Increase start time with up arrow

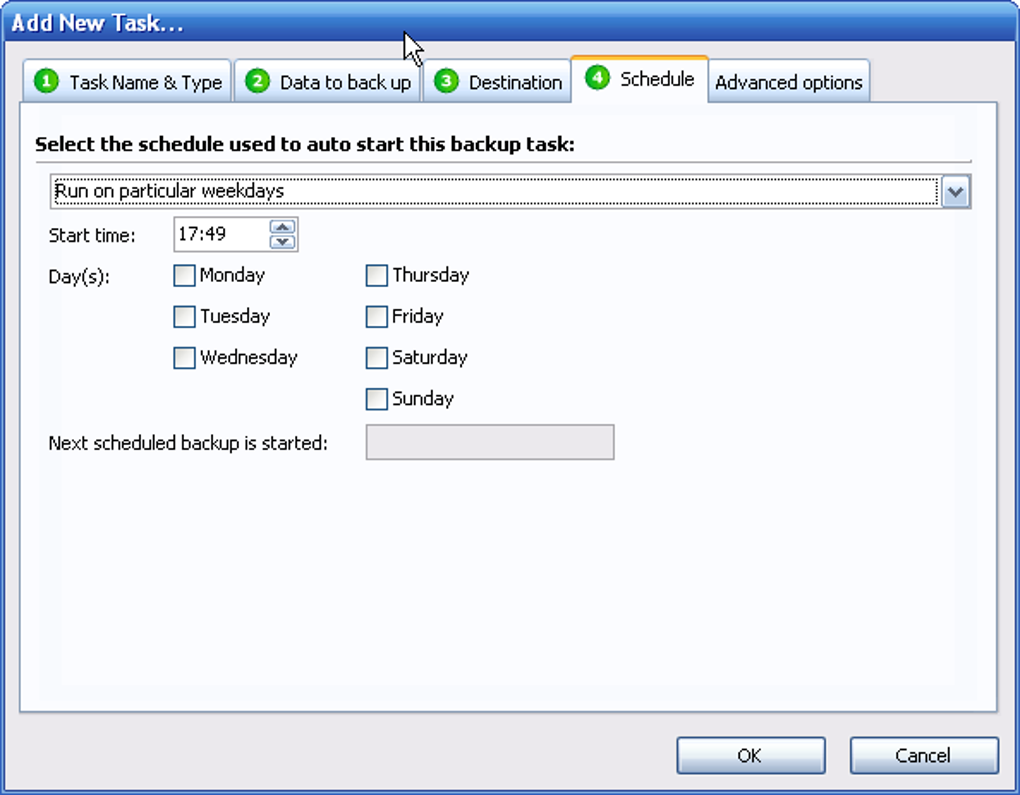coord(283,227)
